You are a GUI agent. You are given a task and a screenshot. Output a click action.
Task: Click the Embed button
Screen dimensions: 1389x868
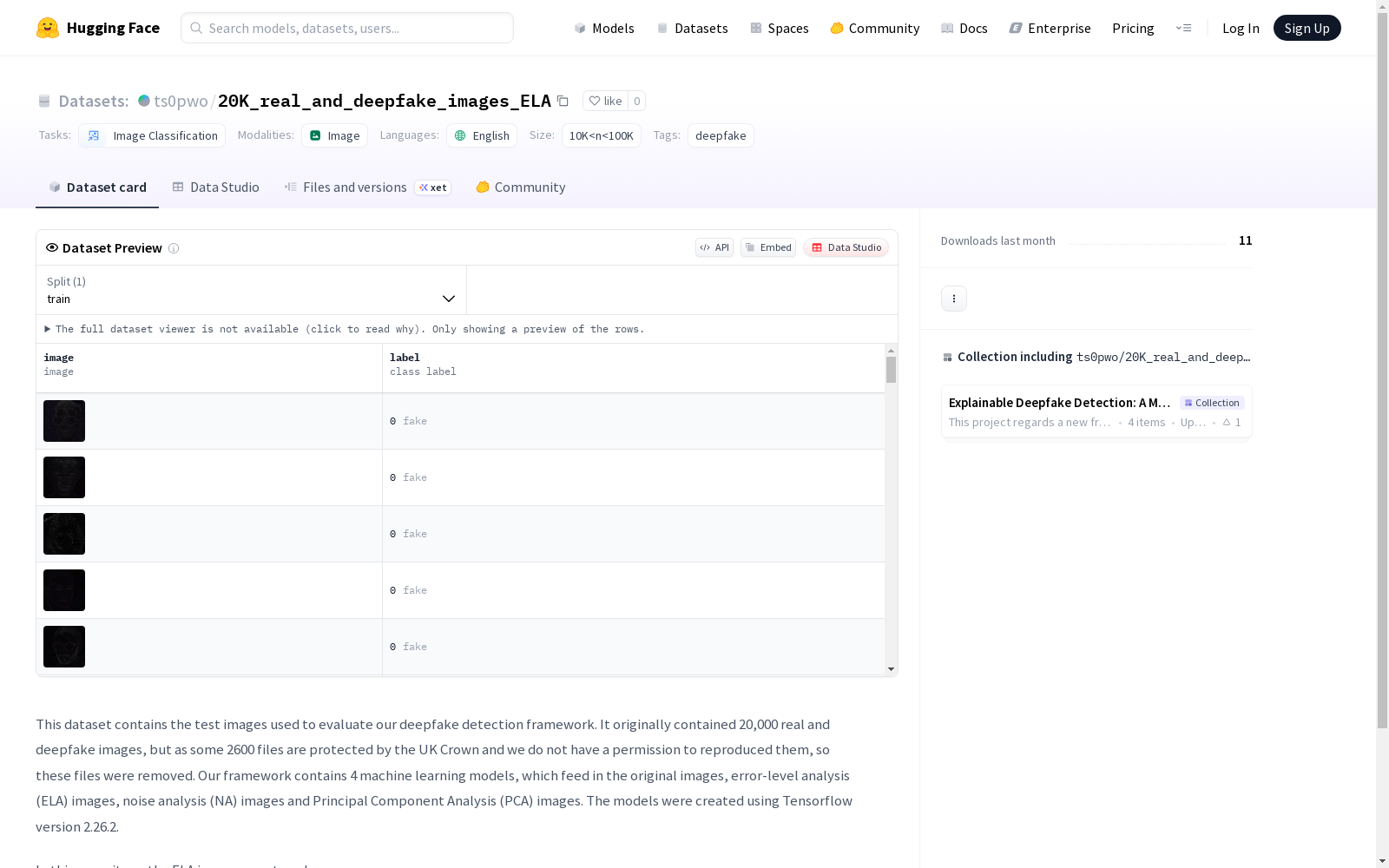(x=768, y=247)
